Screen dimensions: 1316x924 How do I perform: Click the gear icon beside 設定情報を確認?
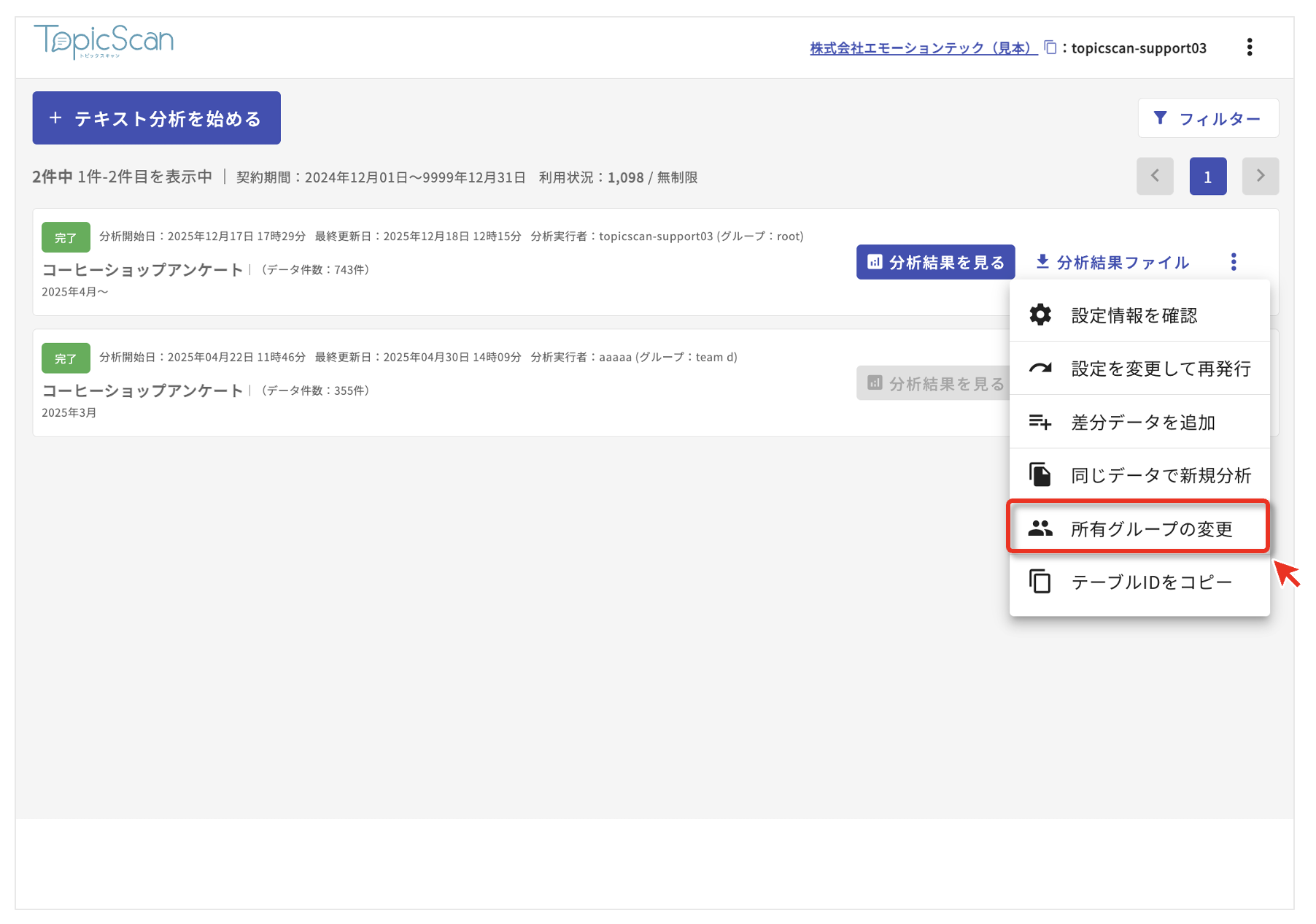click(x=1040, y=315)
